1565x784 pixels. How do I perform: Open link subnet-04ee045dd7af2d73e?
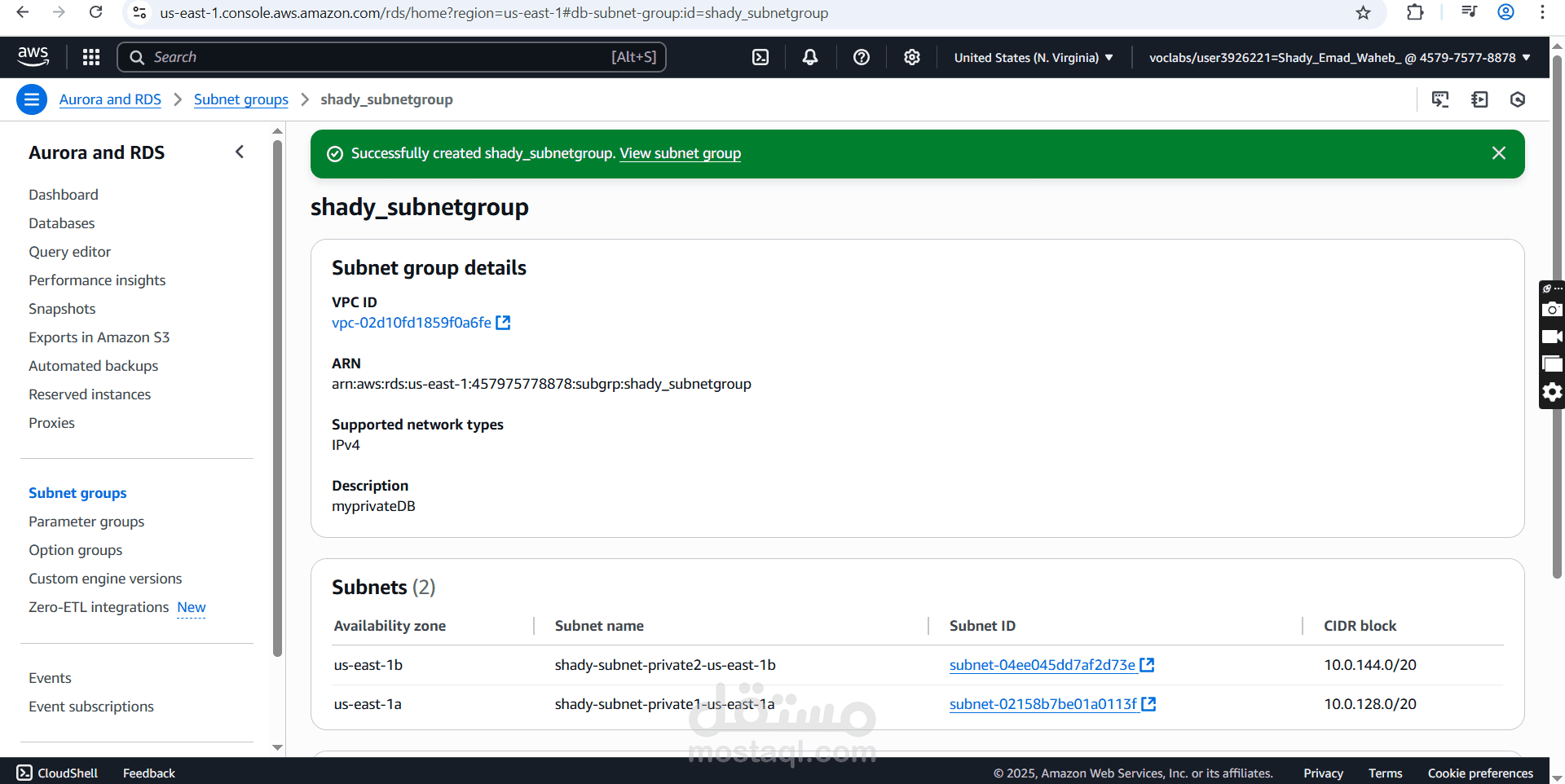click(1043, 665)
